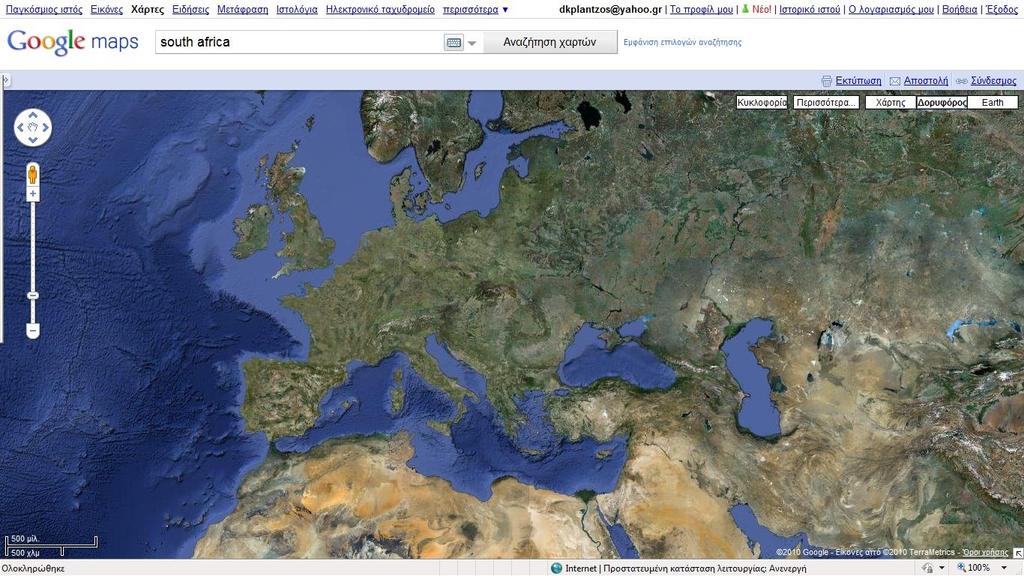This screenshot has width=1024, height=576.
Task: Pan the map left with the arrow
Action: pyautogui.click(x=20, y=127)
